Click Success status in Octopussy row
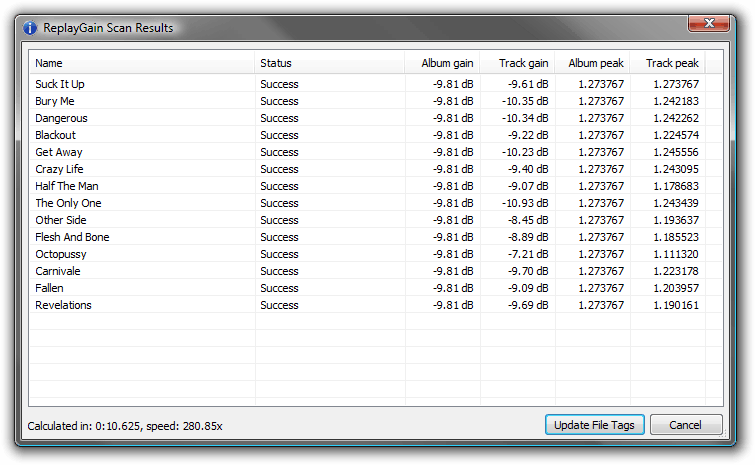This screenshot has width=755, height=465. tap(279, 254)
